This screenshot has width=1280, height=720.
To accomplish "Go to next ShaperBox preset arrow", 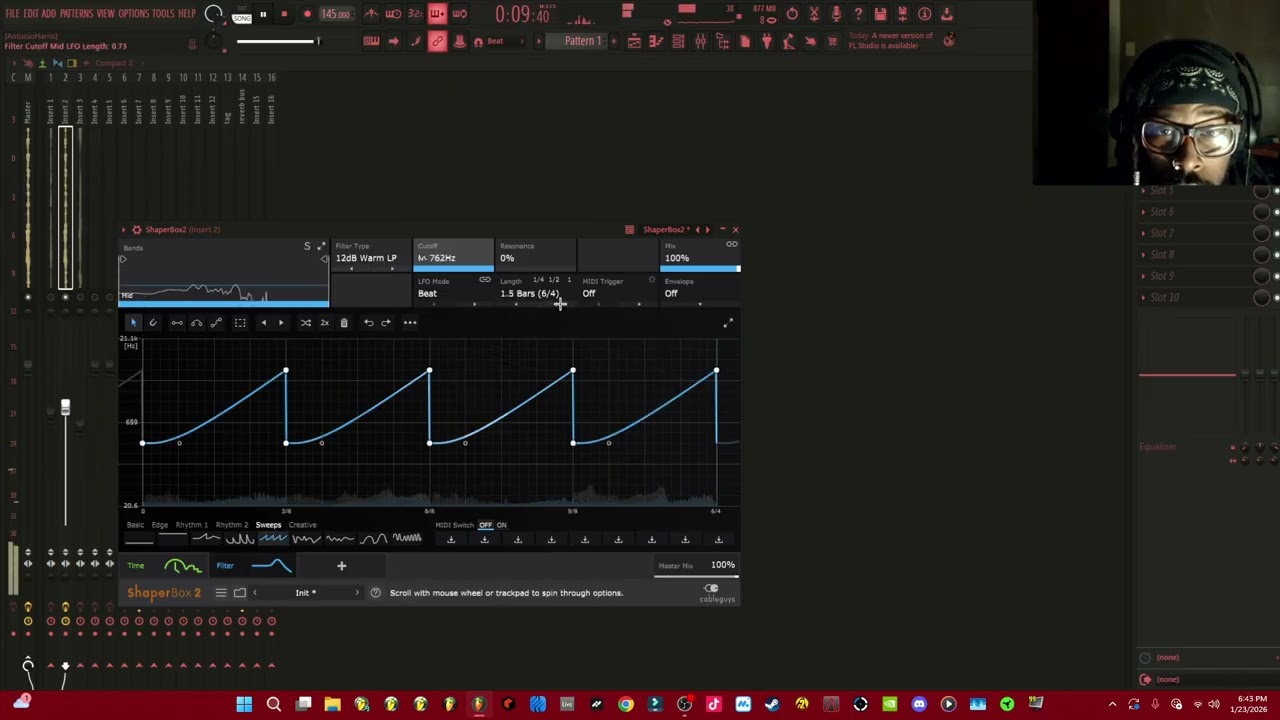I will point(357,593).
